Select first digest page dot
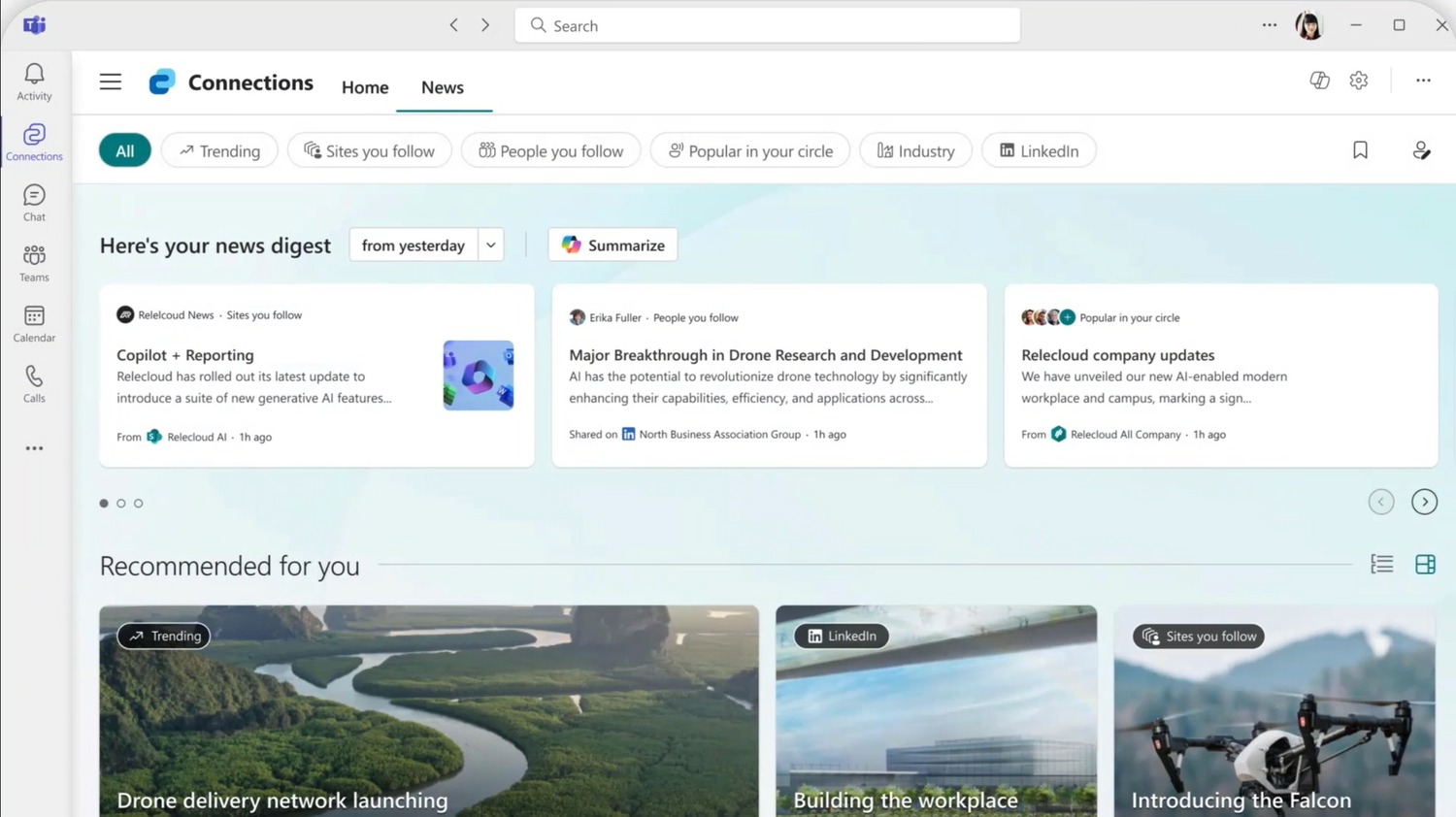 (x=104, y=504)
